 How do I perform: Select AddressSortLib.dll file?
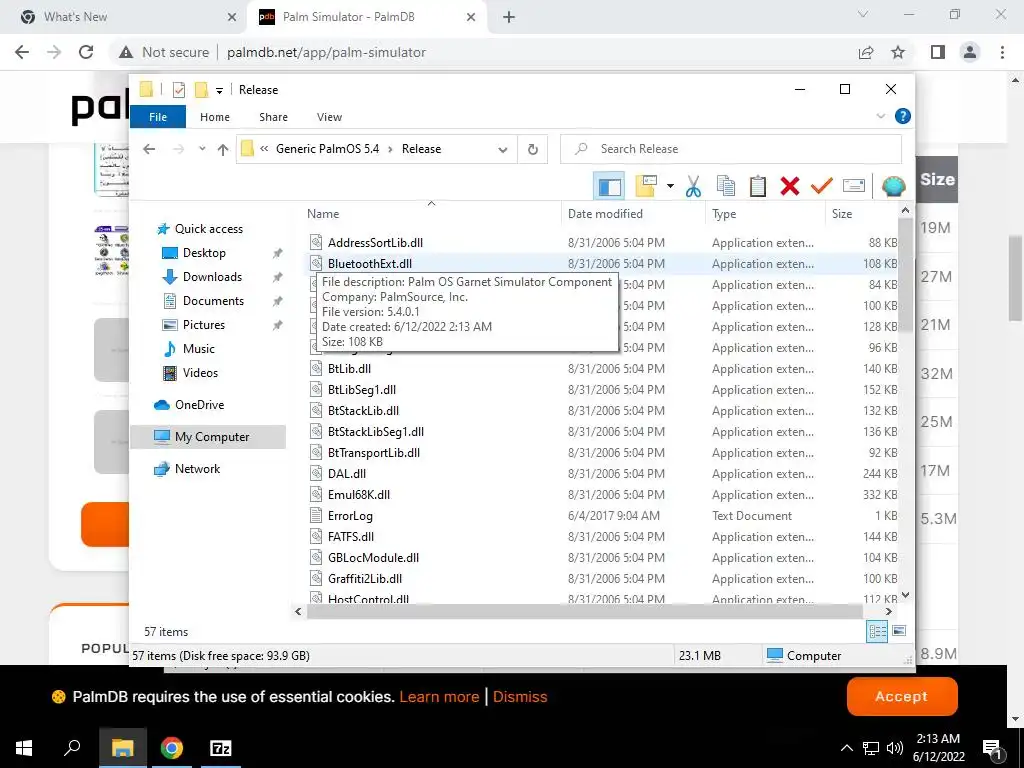click(x=375, y=243)
